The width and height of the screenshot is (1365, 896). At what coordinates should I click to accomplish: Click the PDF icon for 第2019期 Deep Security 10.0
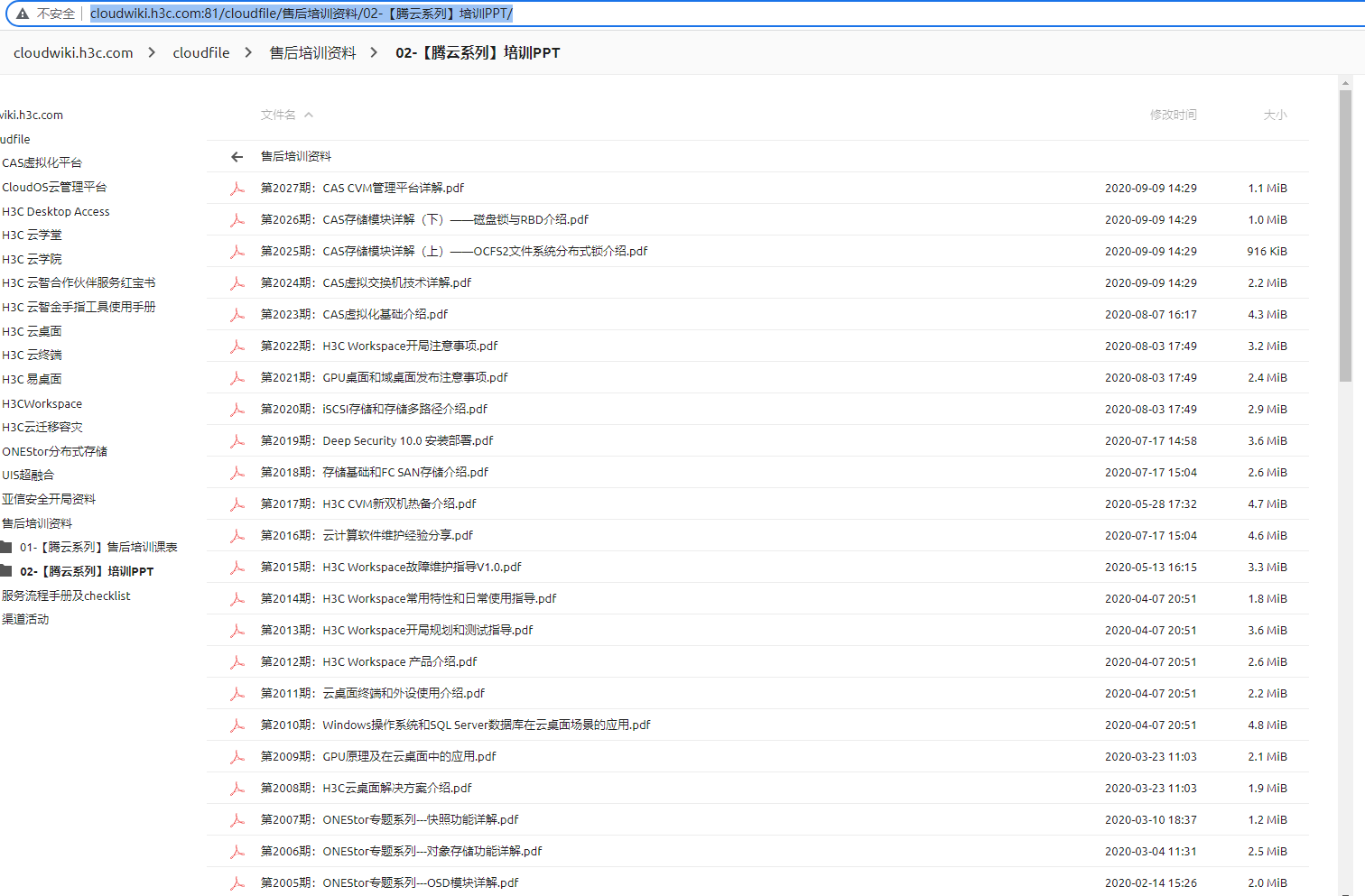[x=237, y=441]
